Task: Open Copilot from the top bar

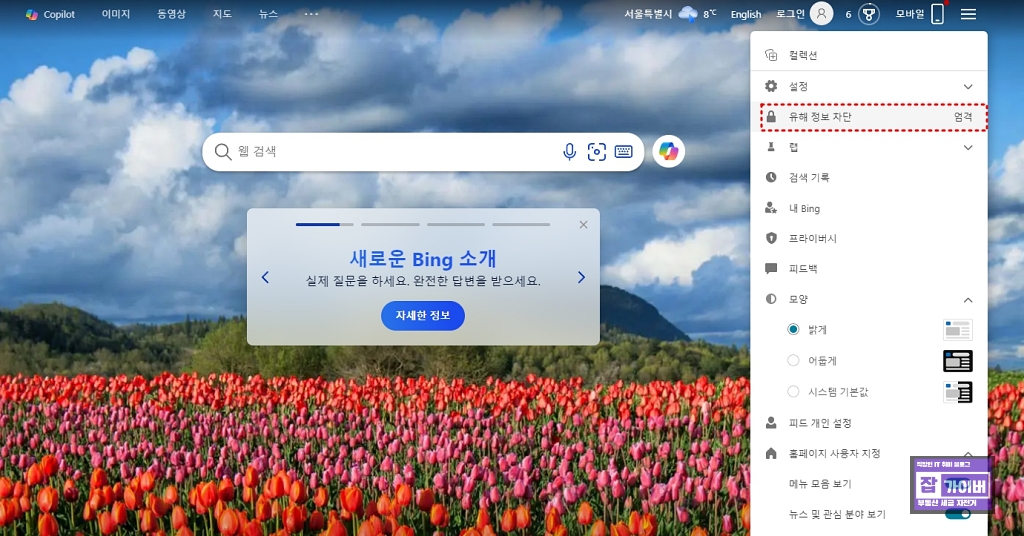Action: click(x=50, y=14)
